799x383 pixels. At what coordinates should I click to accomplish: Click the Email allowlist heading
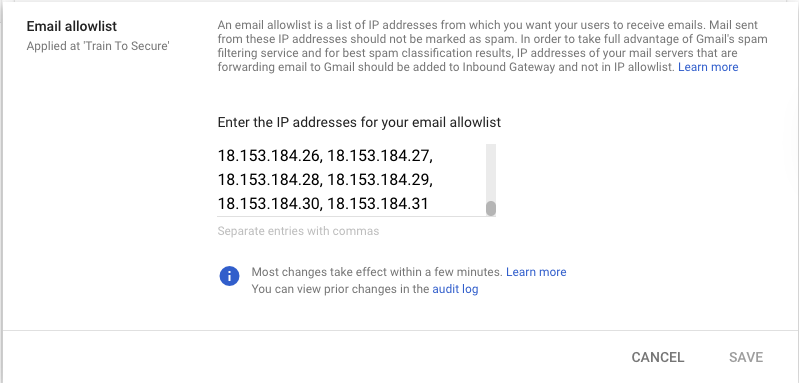pos(72,26)
